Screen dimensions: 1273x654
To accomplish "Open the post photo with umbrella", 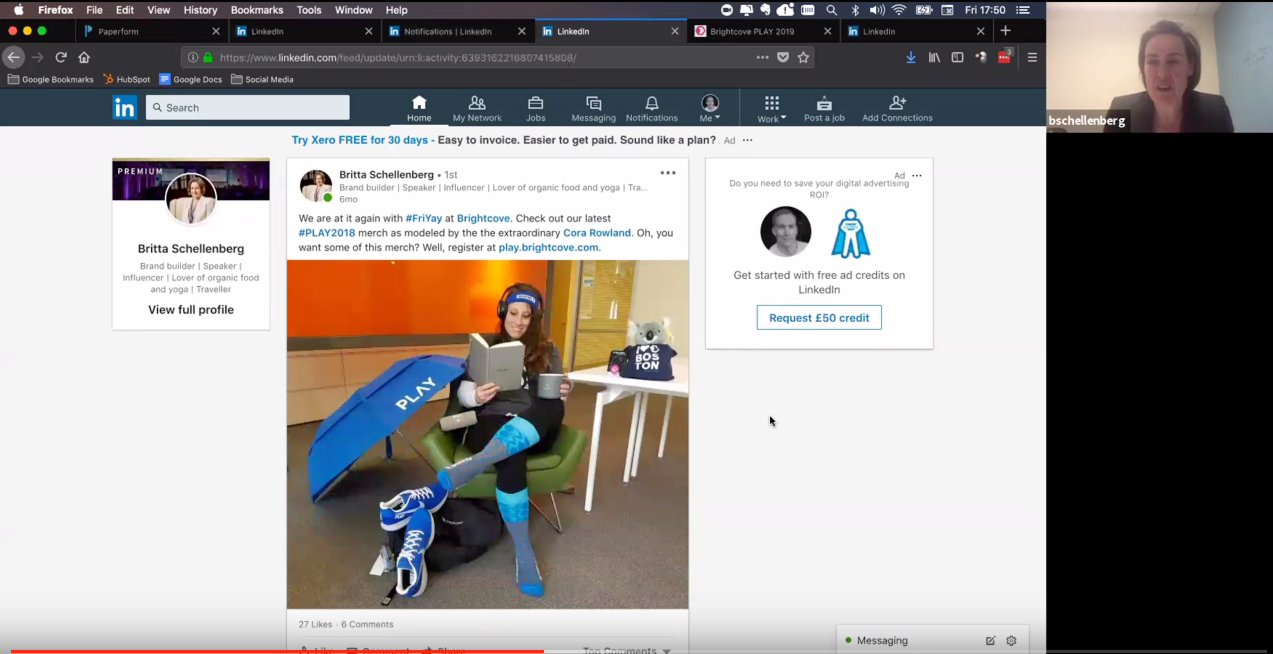I will [x=487, y=434].
